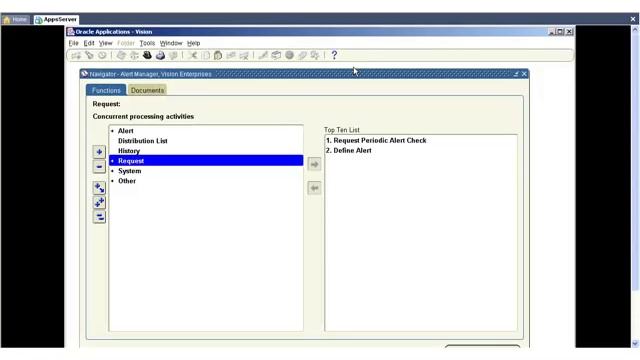Click the Cut scissors toolbar icon

pyautogui.click(x=192, y=56)
